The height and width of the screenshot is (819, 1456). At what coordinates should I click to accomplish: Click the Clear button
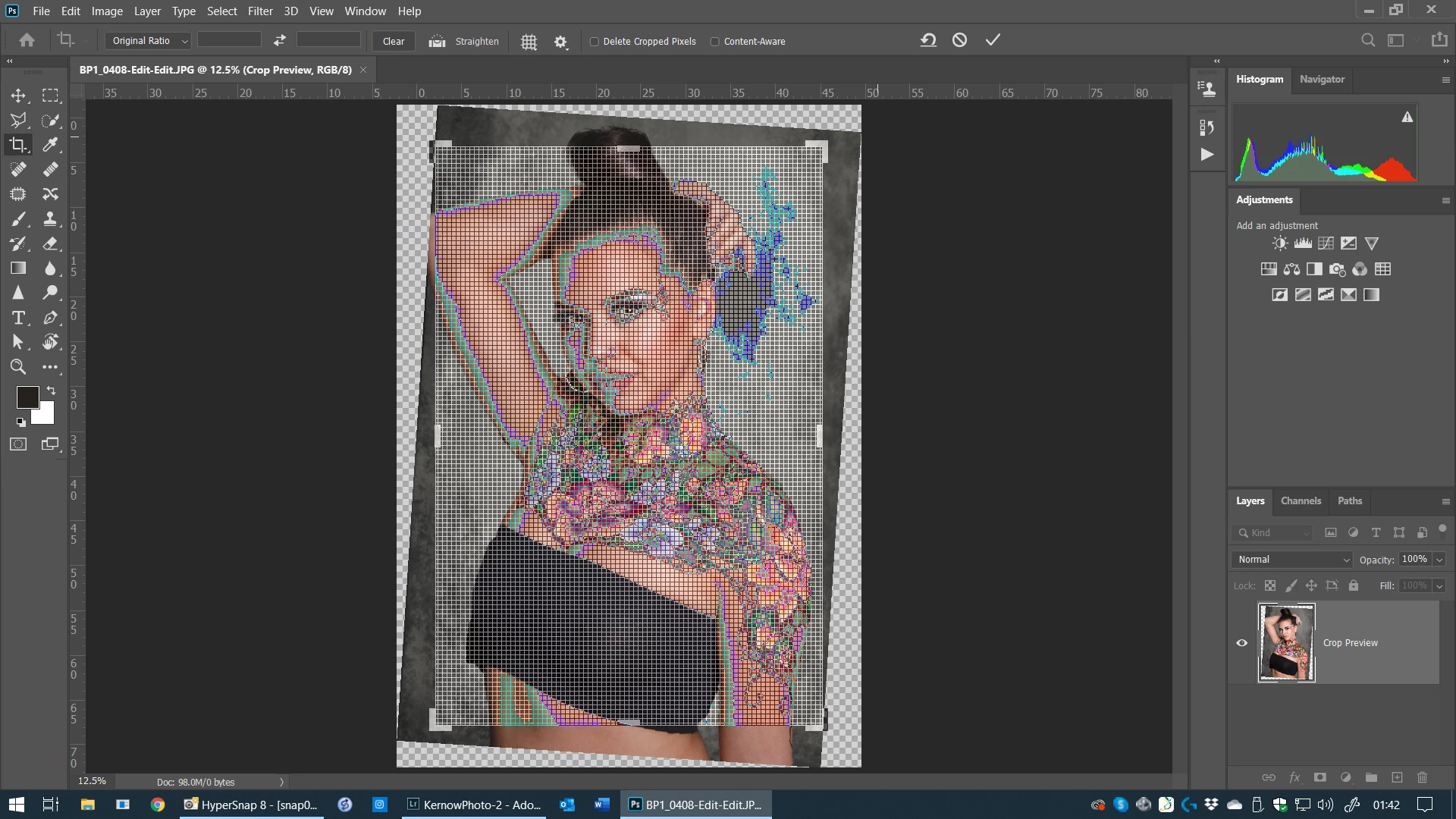coord(394,42)
